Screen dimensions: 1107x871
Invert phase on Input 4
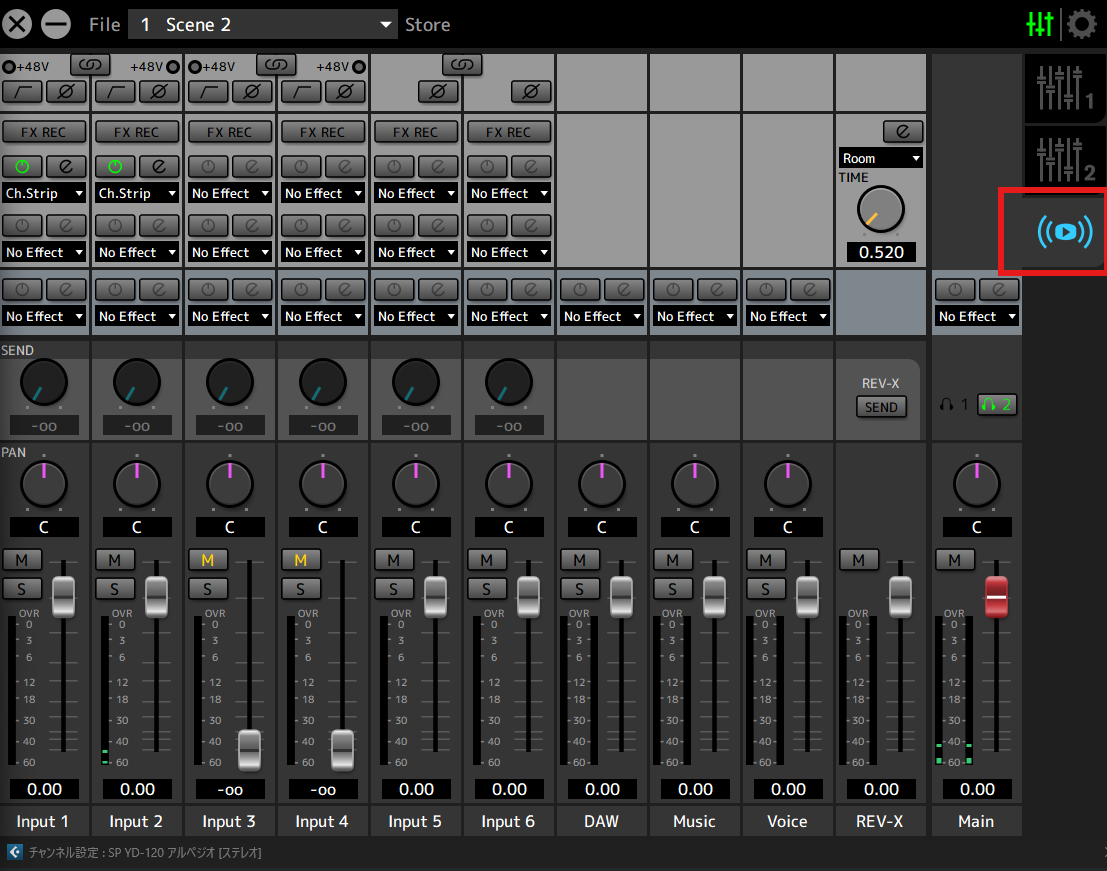(345, 91)
